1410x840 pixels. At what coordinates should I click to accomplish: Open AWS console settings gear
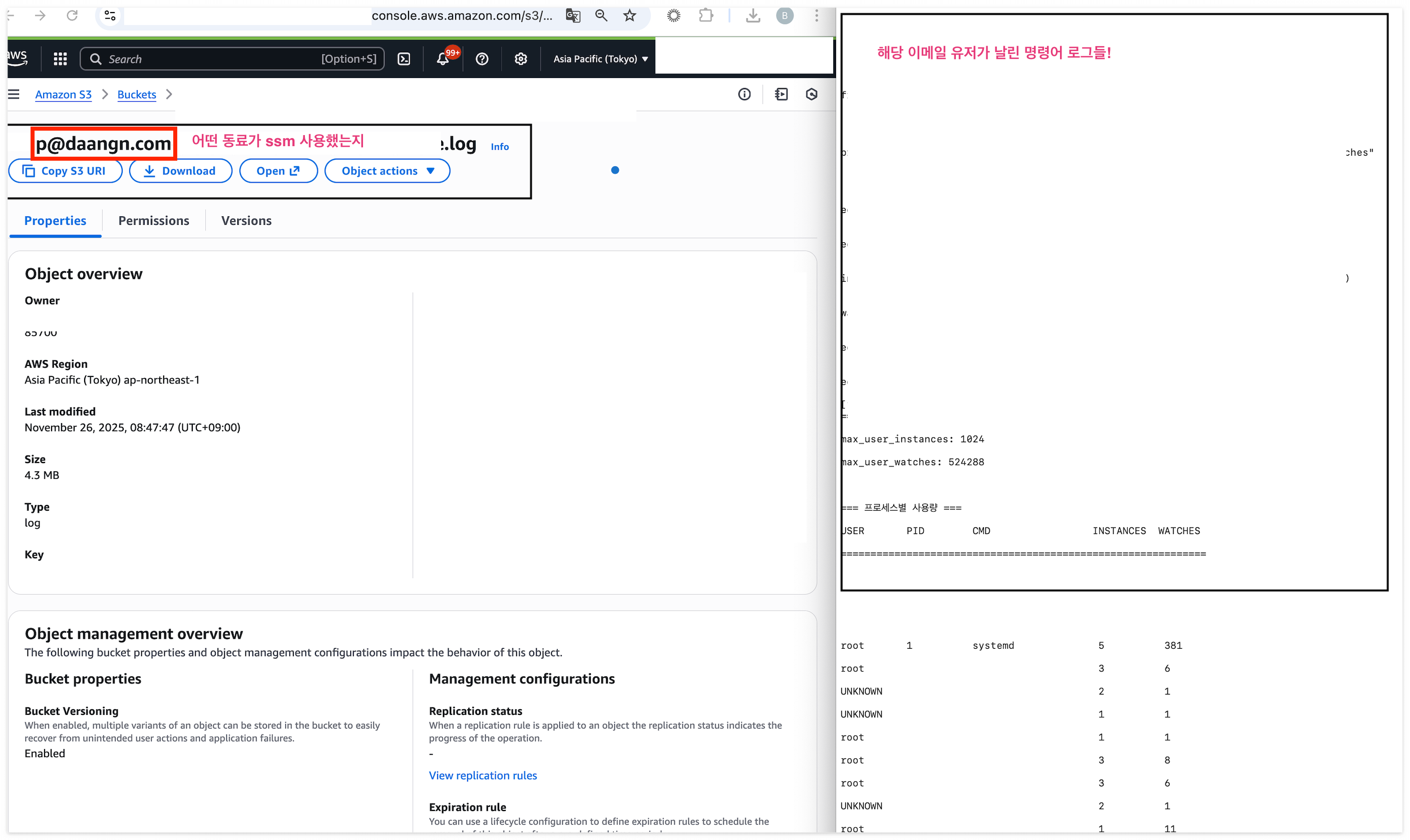[521, 59]
